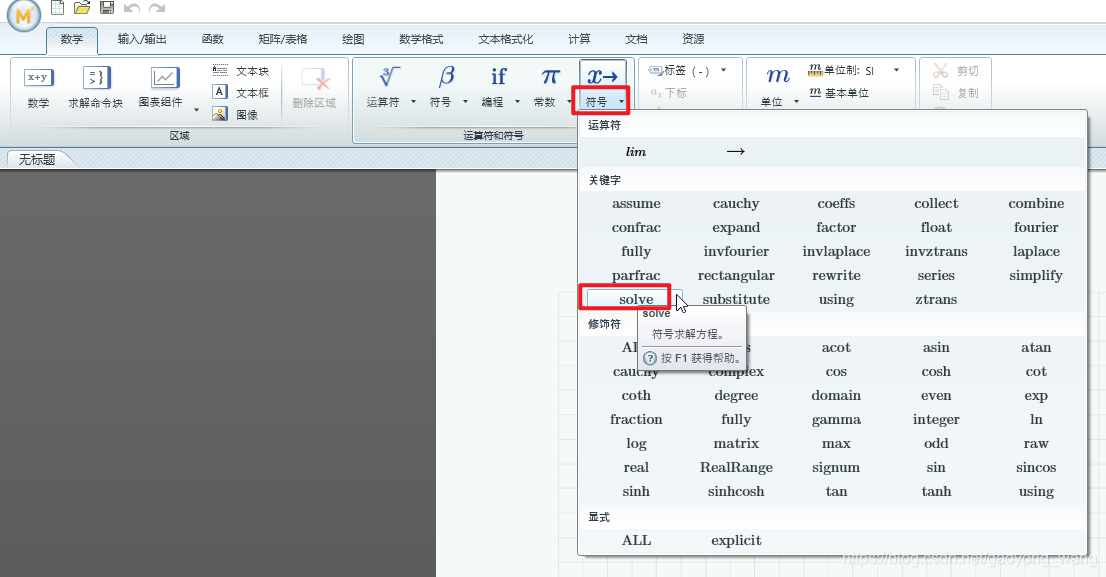Choose the explicit keyword under 显式
The height and width of the screenshot is (577, 1106).
click(736, 540)
